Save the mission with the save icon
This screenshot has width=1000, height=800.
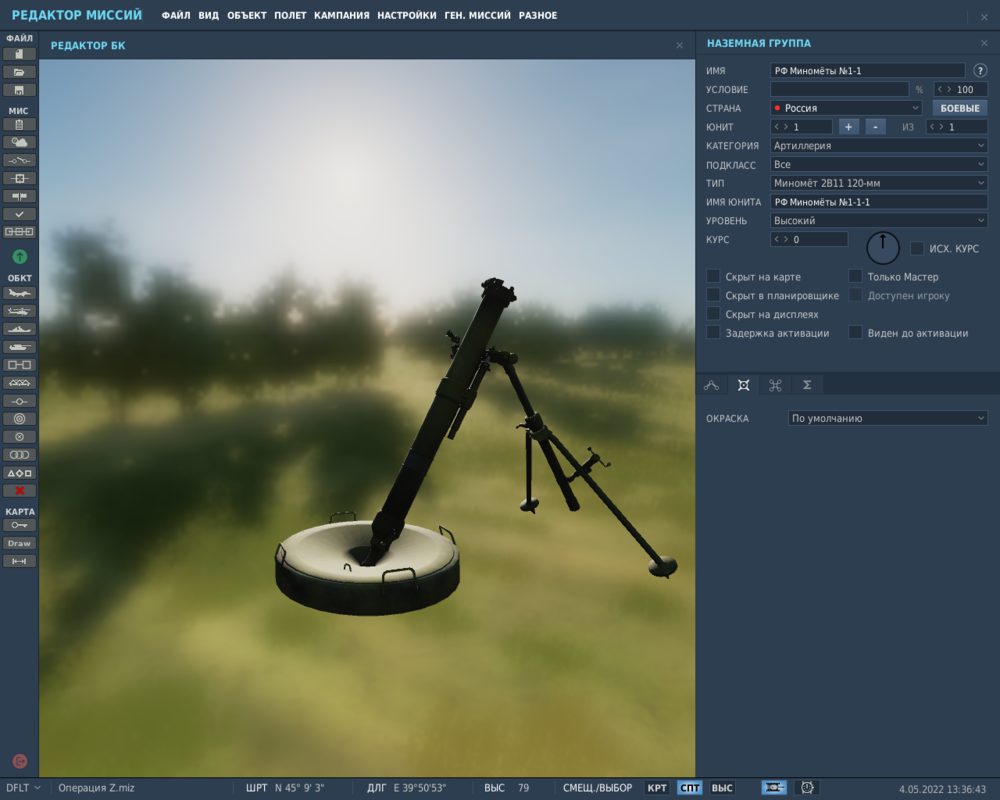click(x=21, y=90)
